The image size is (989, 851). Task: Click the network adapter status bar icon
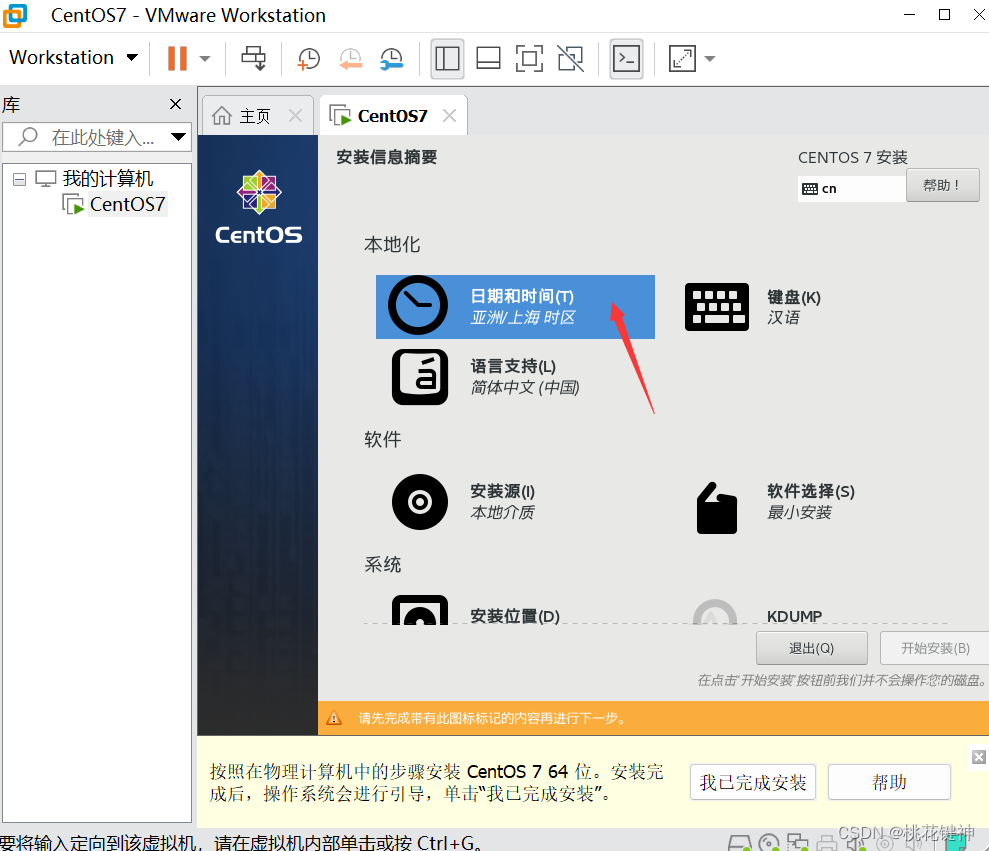[x=797, y=842]
